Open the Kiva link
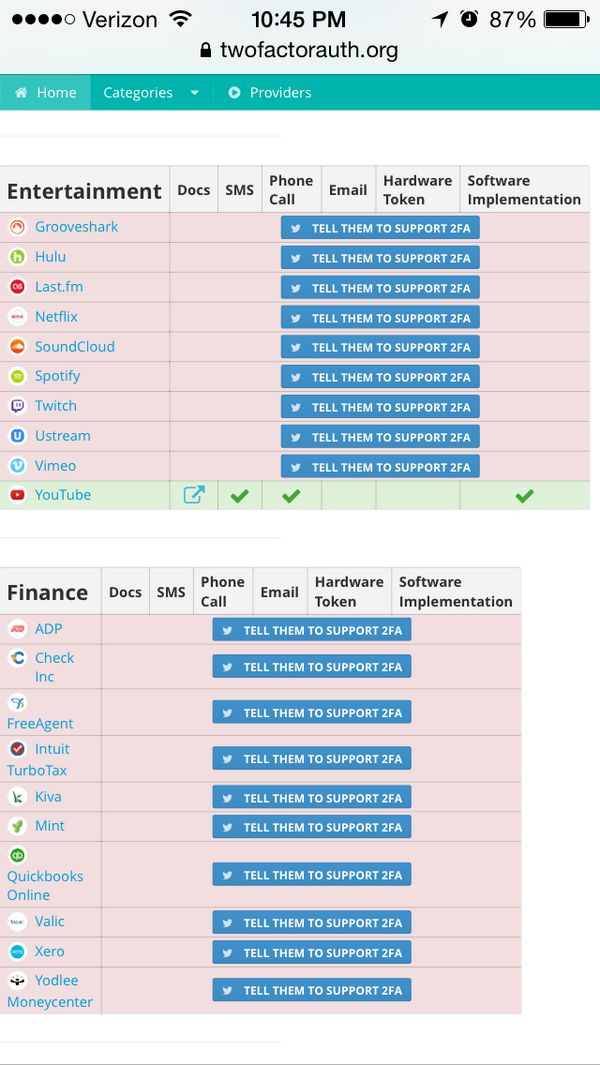 click(48, 796)
